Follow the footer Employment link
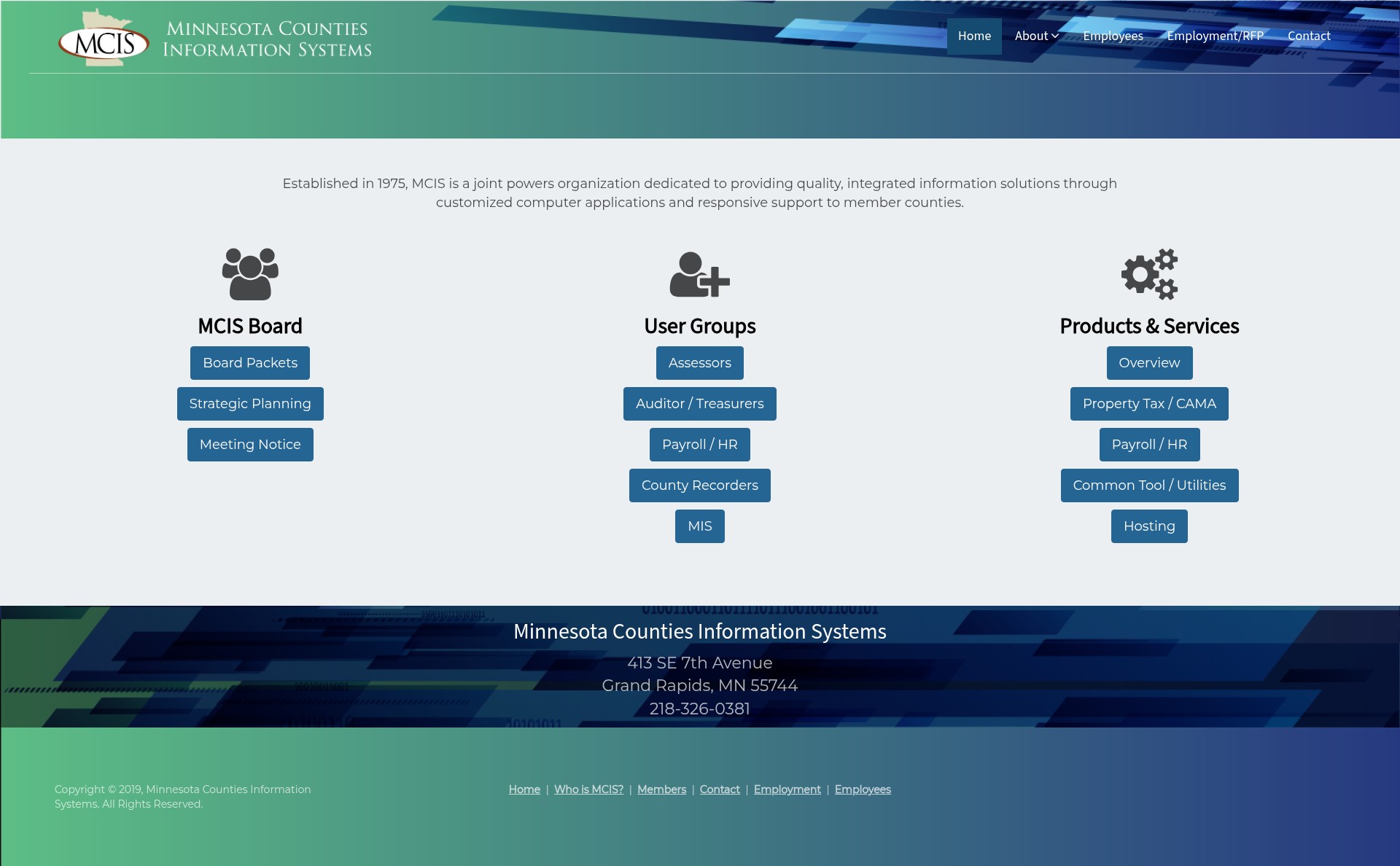Viewport: 1400px width, 866px height. tap(787, 789)
